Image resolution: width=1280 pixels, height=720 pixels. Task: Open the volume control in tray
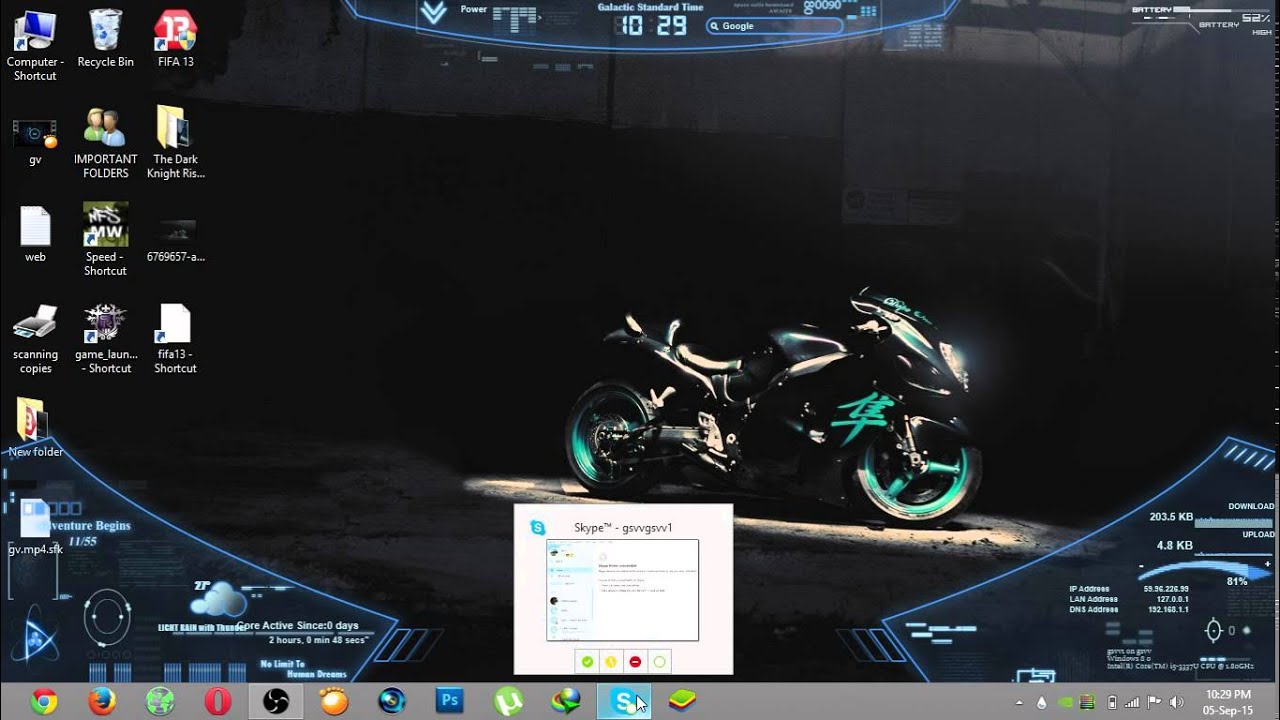click(1176, 702)
